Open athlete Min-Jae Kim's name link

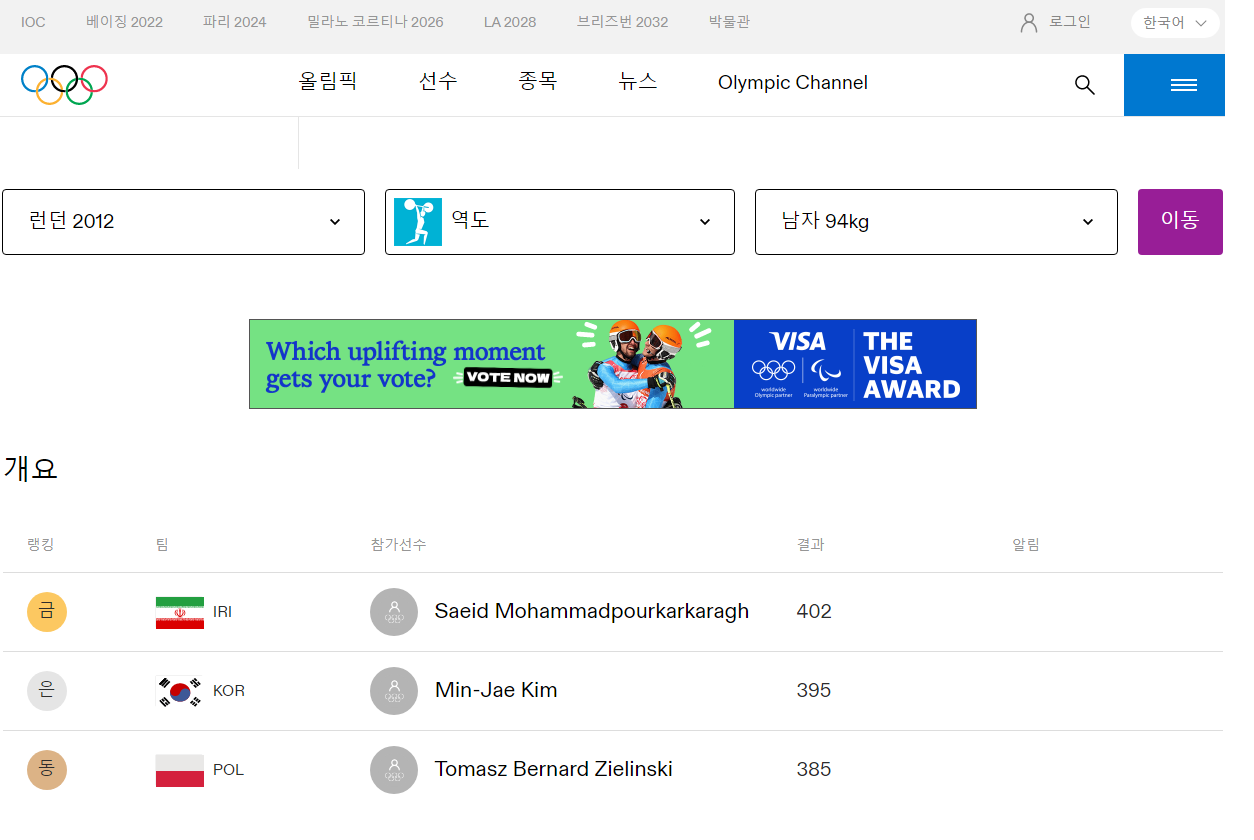pyautogui.click(x=496, y=690)
